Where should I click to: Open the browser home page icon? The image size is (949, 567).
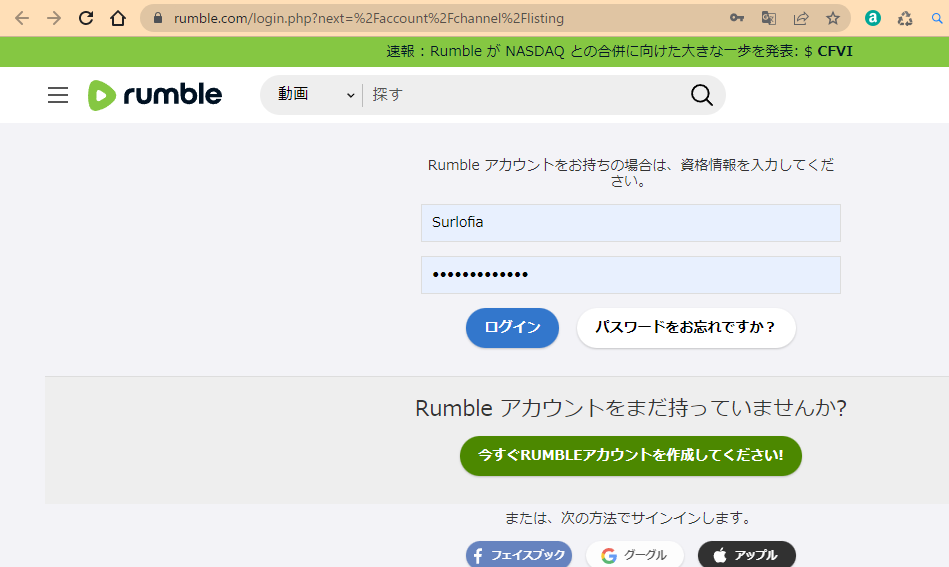coord(118,18)
